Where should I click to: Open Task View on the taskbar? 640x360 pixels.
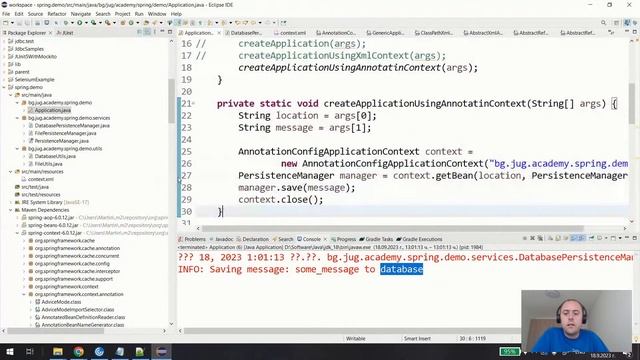pyautogui.click(x=29, y=351)
